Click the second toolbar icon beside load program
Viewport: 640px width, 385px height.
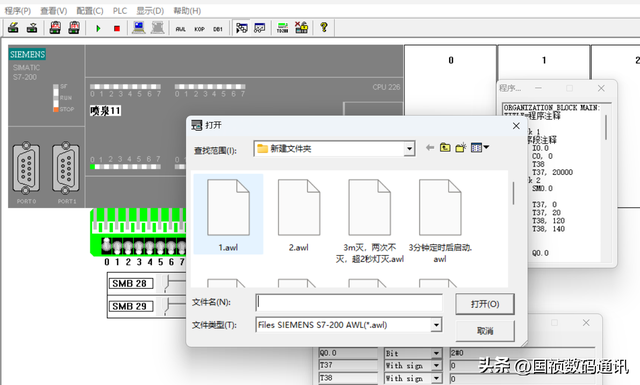(x=32, y=28)
